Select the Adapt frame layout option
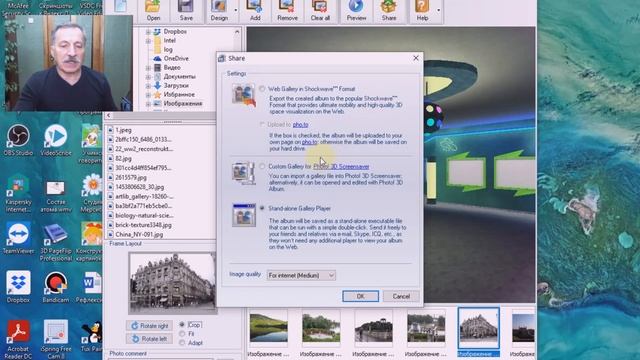 [182, 343]
